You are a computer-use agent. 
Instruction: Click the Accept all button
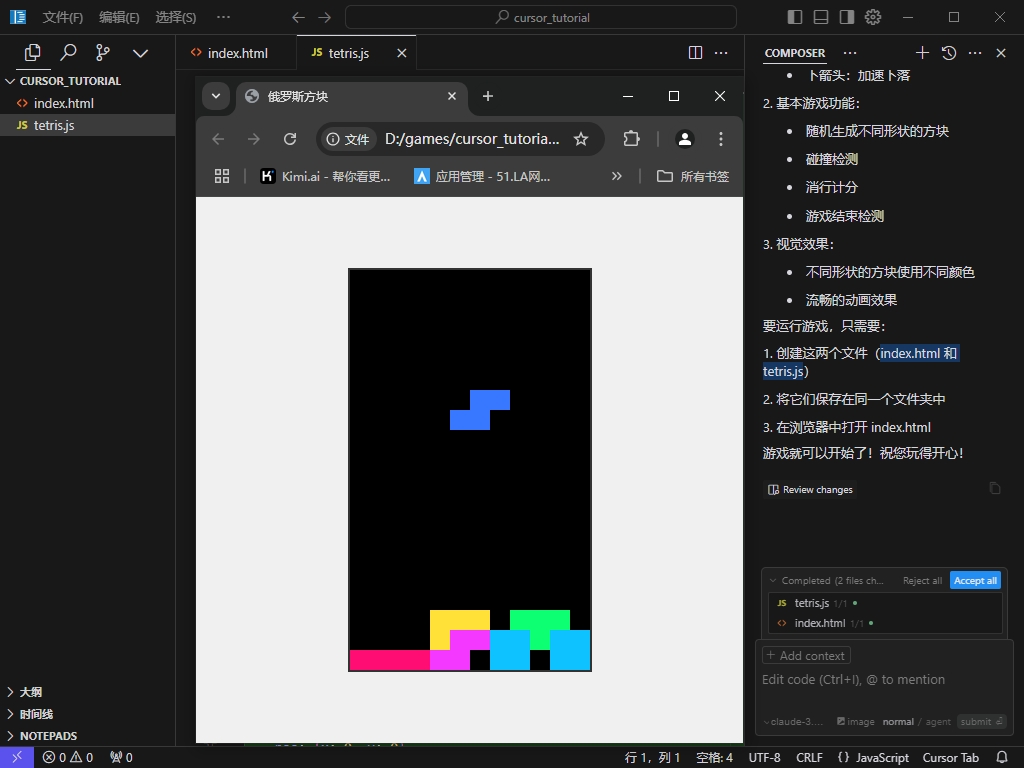point(975,580)
